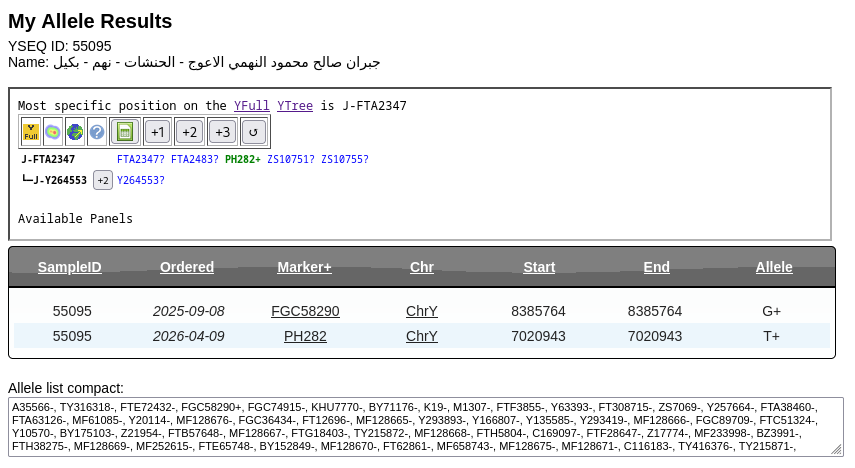Image resolution: width=855 pixels, height=468 pixels.
Task: Click the YSEQ ID: 55095 line
Action: (60, 46)
